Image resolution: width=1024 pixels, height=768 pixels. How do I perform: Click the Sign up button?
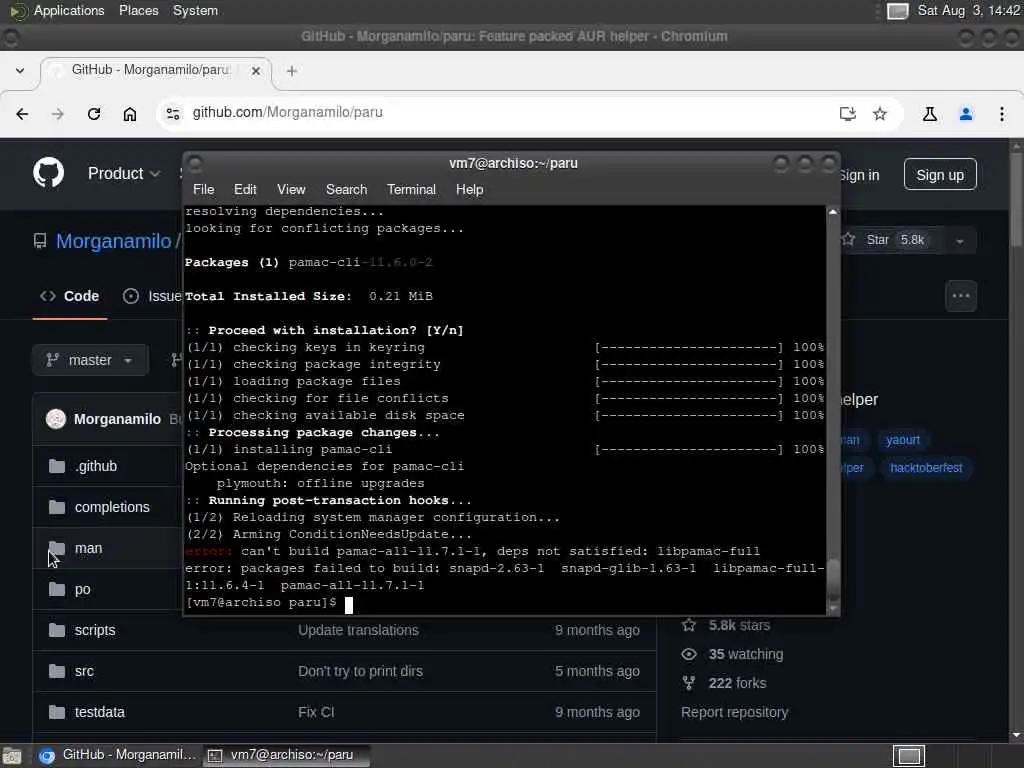pyautogui.click(x=940, y=174)
